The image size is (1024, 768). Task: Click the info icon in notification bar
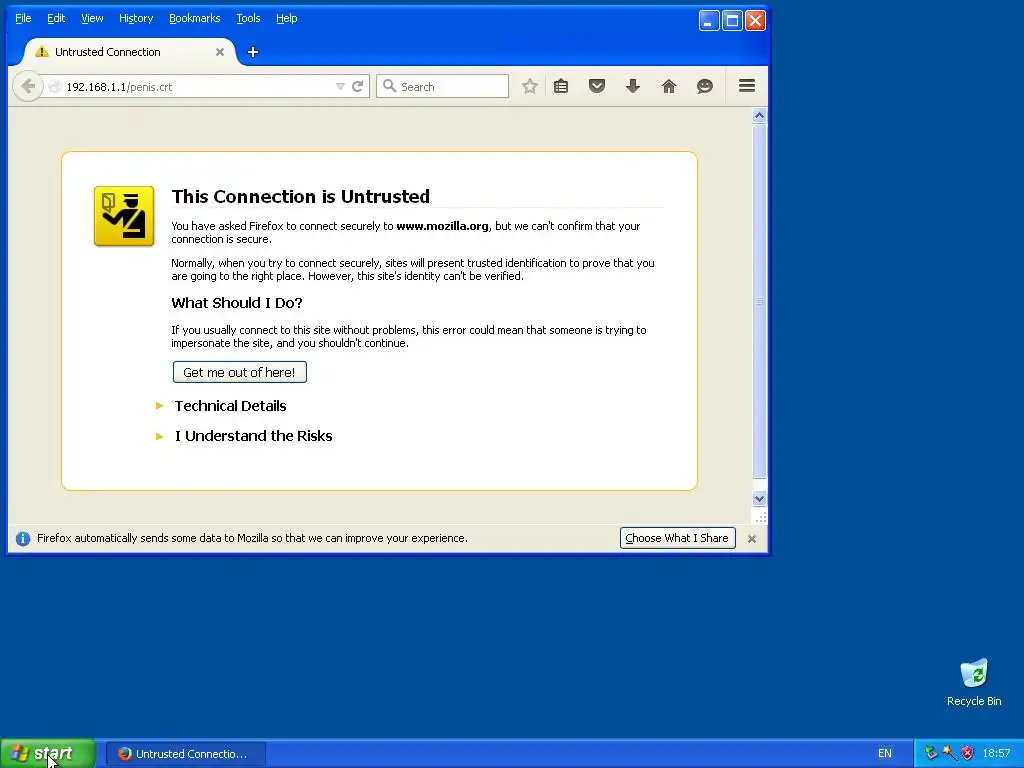[x=23, y=539]
